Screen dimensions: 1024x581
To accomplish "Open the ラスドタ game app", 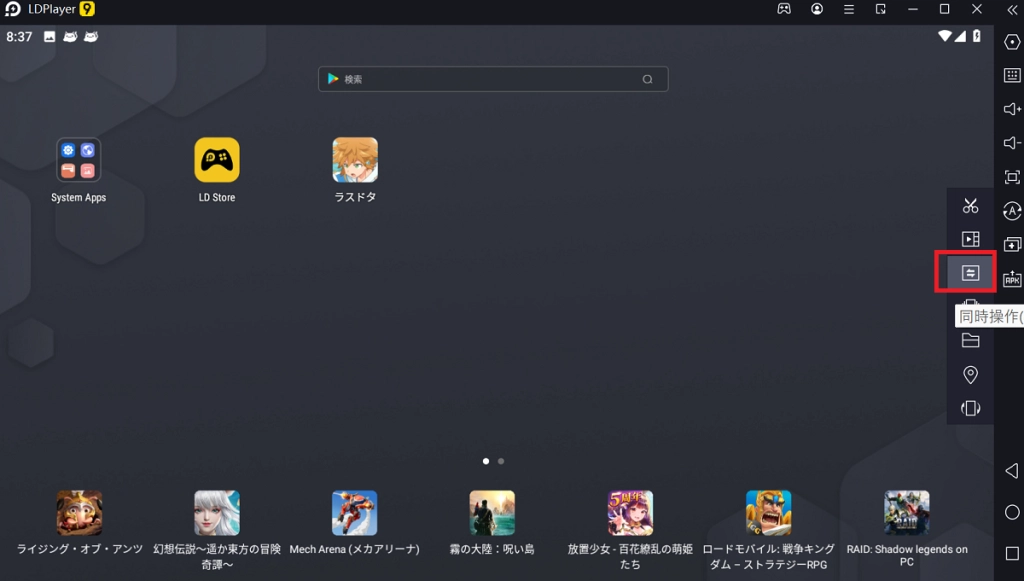I will 355,160.
